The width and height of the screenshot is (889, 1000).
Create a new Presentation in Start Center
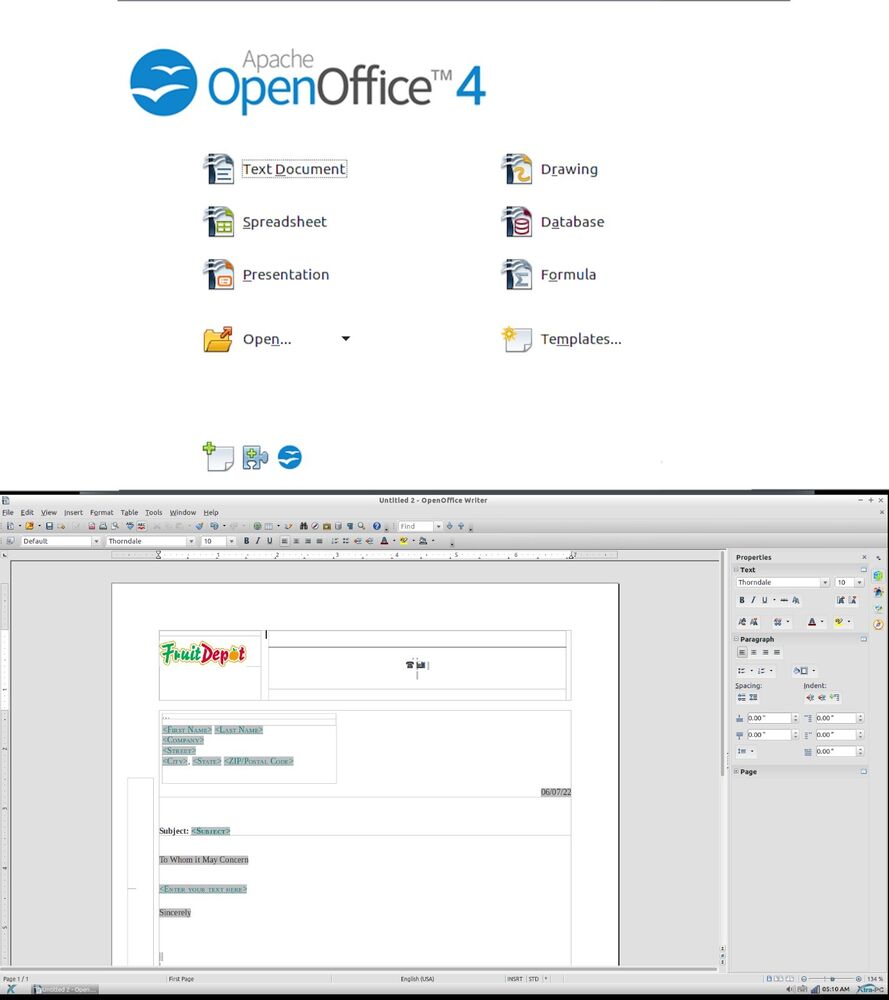tap(266, 275)
